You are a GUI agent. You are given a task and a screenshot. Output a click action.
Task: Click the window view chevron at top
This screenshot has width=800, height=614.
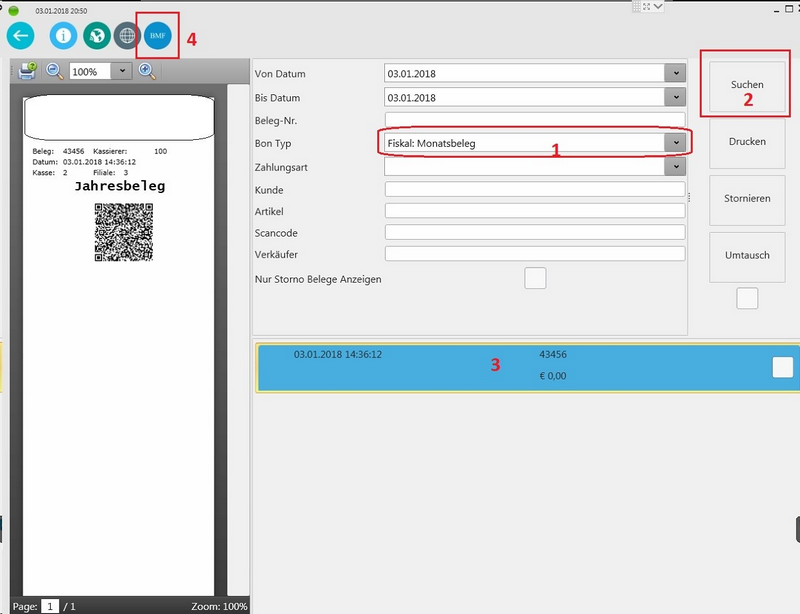pos(658,7)
